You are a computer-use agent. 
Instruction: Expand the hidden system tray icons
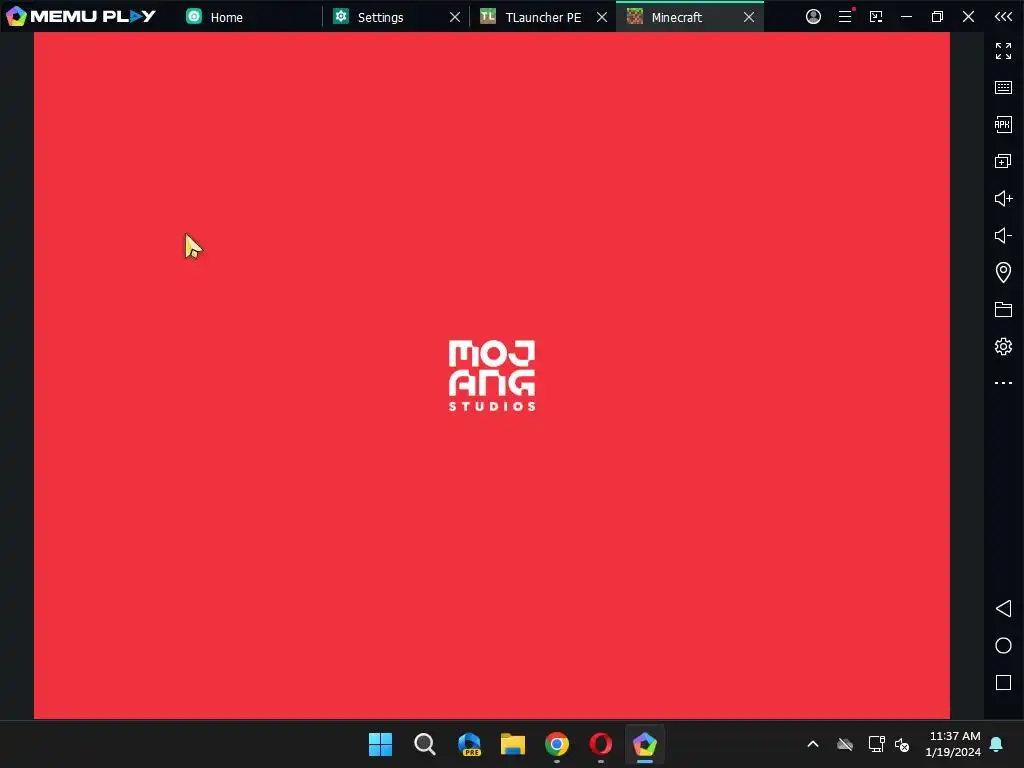coord(813,744)
